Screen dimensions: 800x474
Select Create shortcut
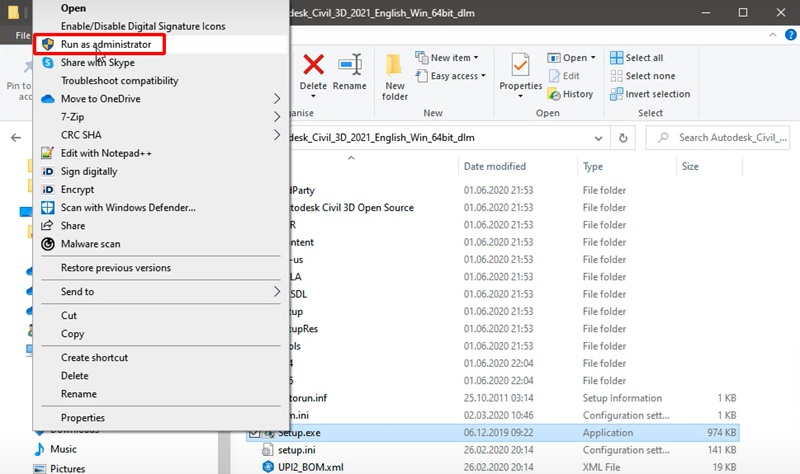pyautogui.click(x=160, y=358)
